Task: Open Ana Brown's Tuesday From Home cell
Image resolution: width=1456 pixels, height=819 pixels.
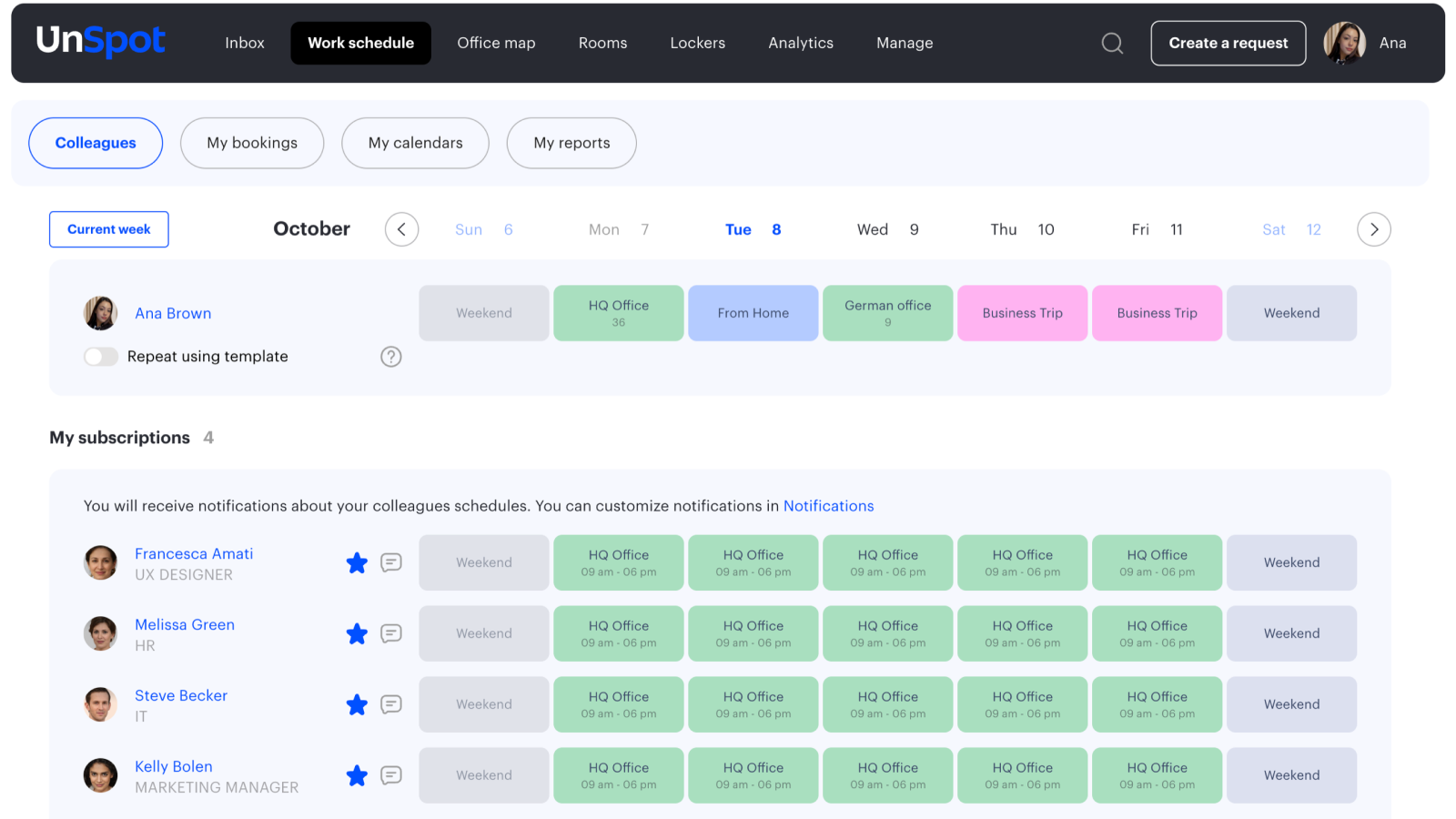Action: [753, 313]
